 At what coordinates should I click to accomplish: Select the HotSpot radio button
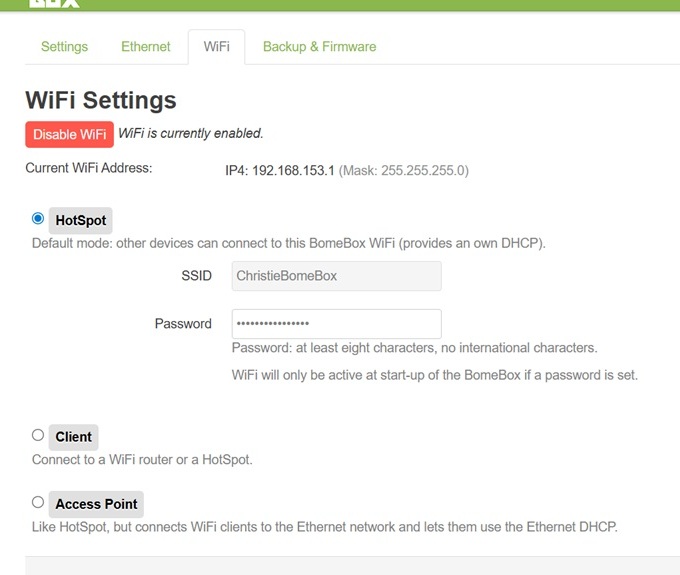38,218
